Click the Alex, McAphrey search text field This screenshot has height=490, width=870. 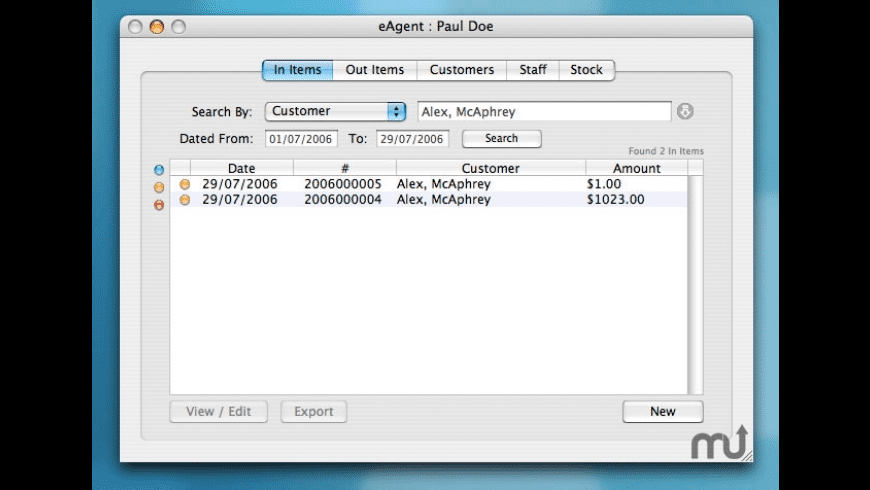click(x=544, y=112)
